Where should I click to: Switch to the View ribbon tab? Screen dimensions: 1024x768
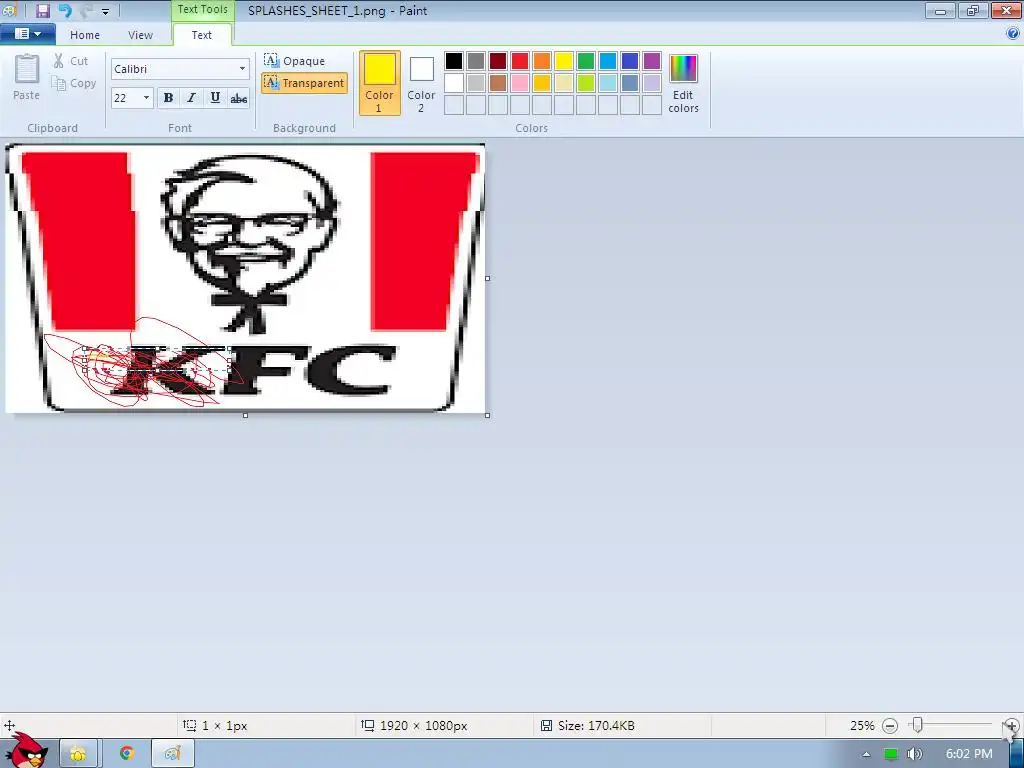pos(140,35)
